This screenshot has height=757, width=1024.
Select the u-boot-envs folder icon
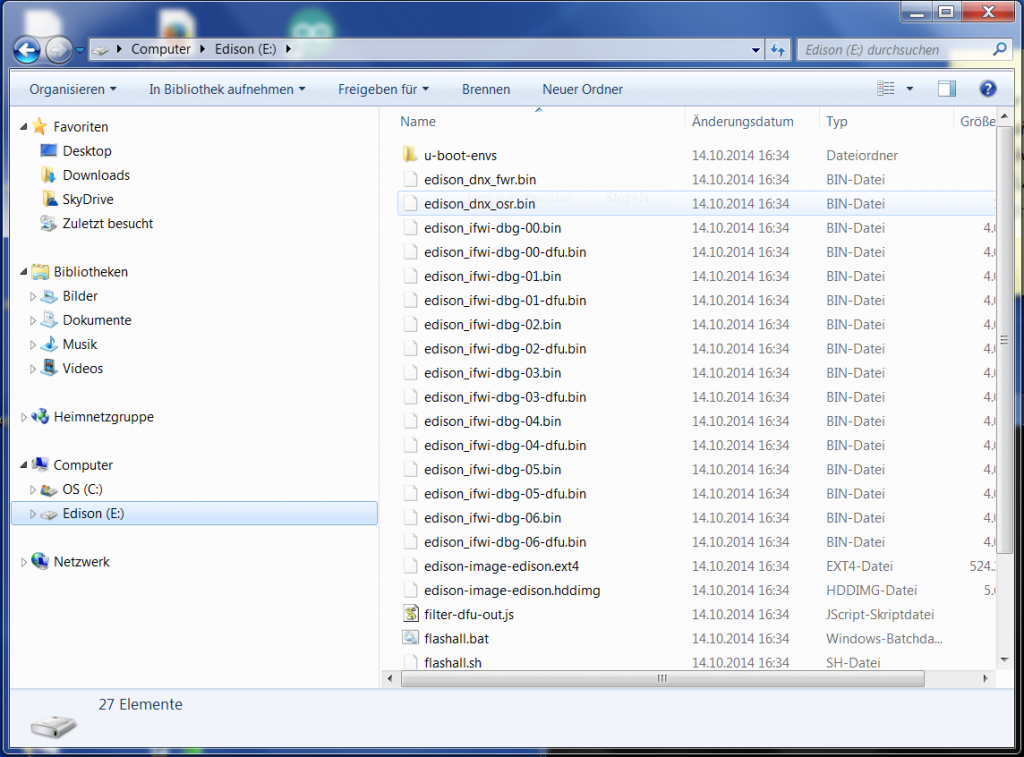click(x=409, y=155)
